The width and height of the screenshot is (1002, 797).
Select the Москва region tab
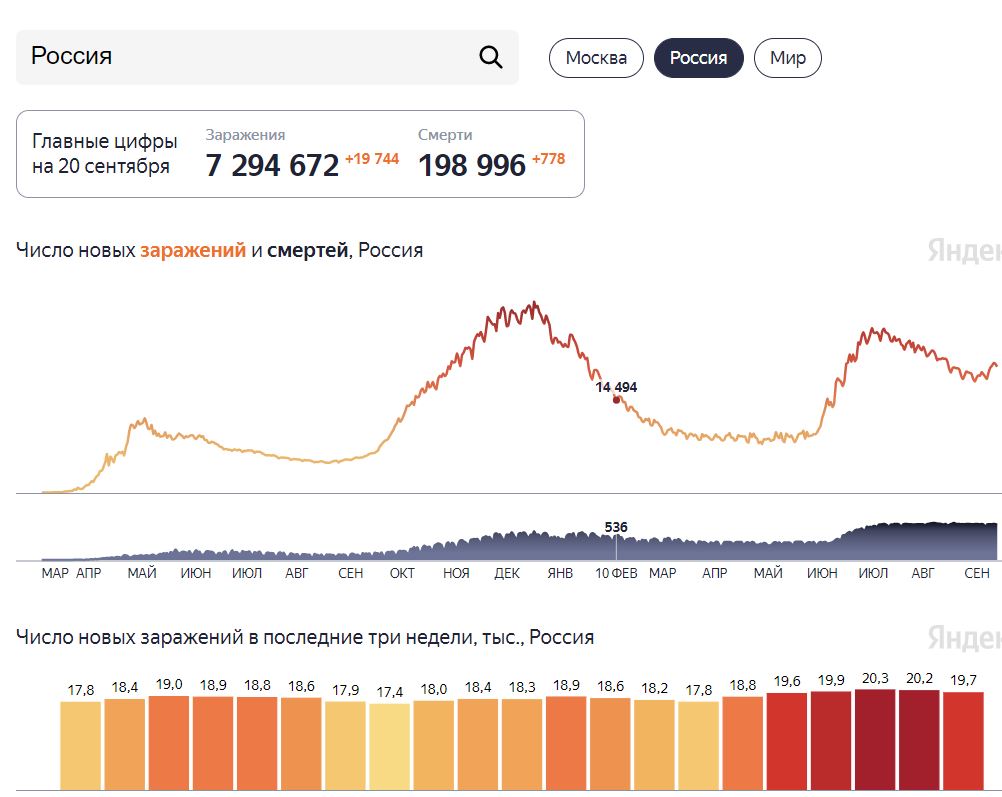(x=596, y=58)
